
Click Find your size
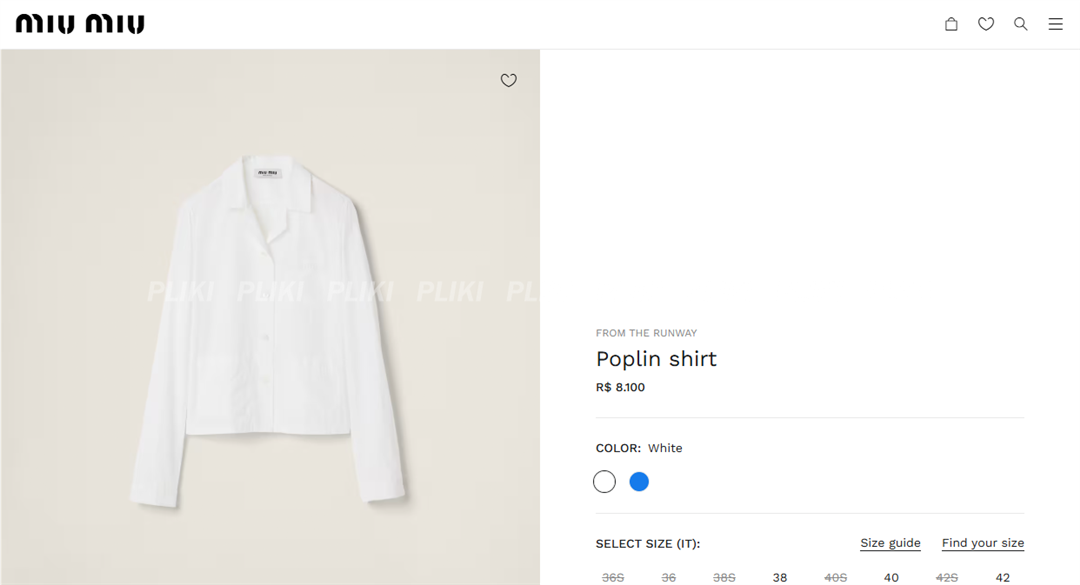pyautogui.click(x=983, y=542)
